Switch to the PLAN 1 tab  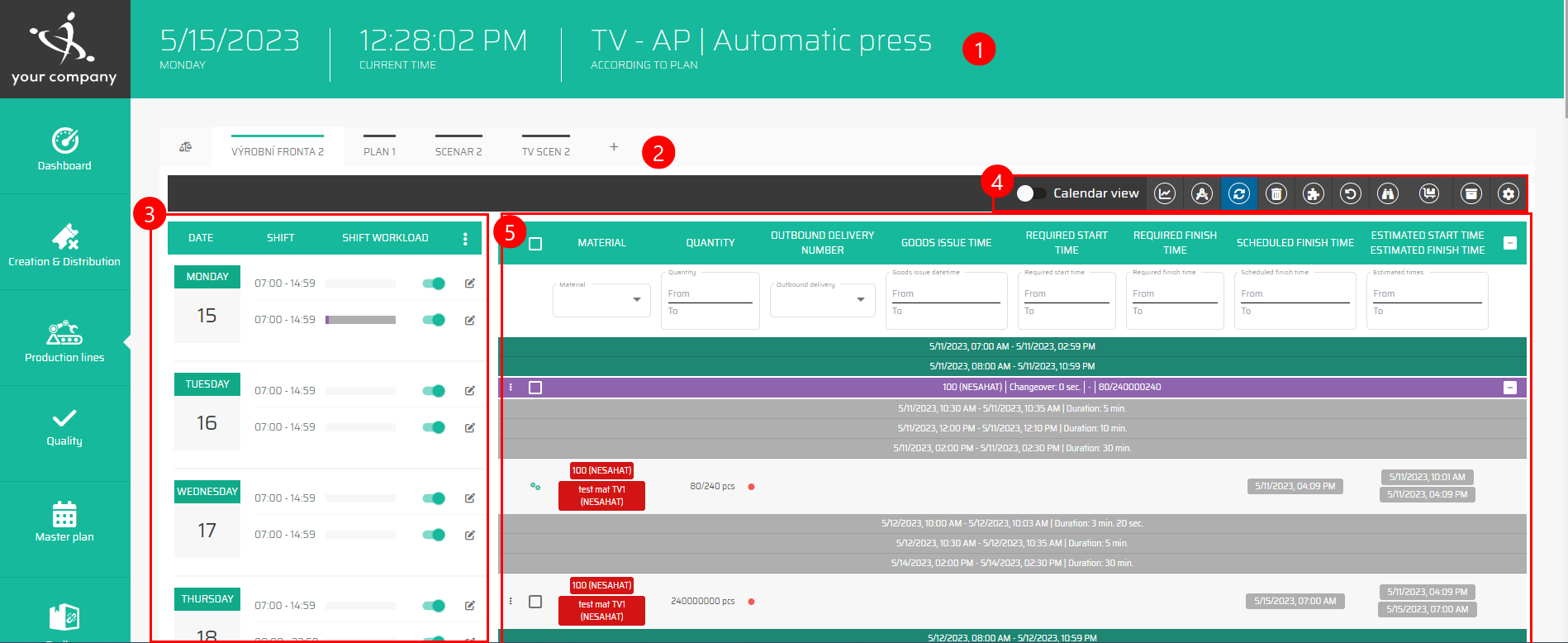pos(379,151)
